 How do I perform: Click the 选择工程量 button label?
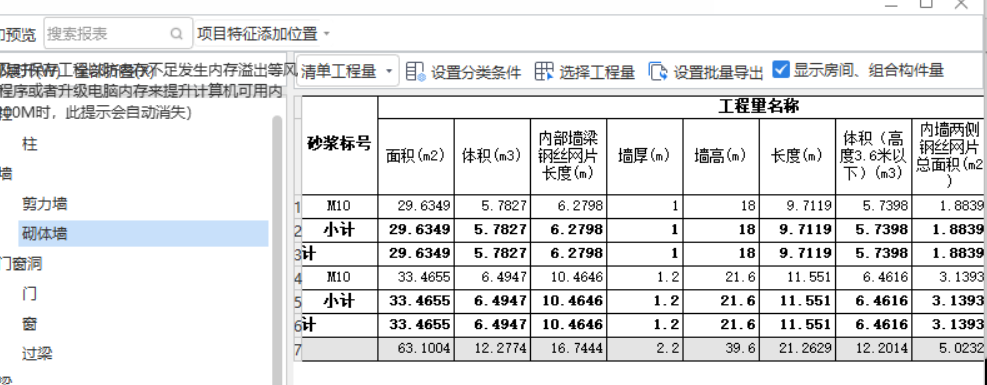point(597,72)
